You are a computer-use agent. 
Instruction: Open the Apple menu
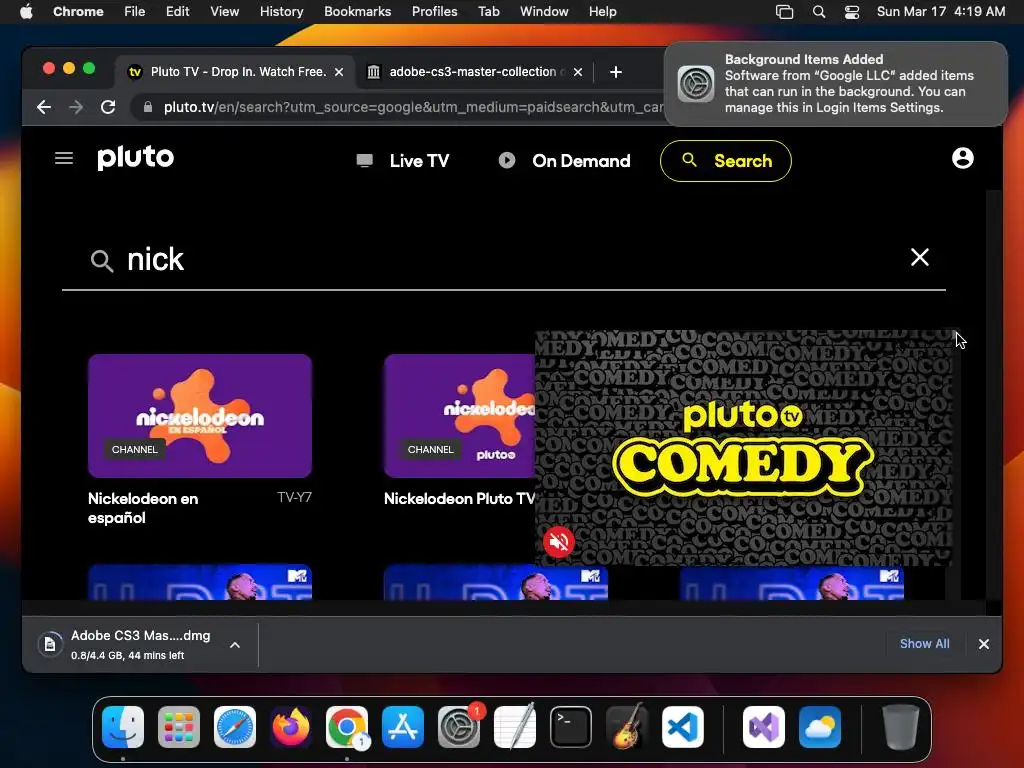26,12
